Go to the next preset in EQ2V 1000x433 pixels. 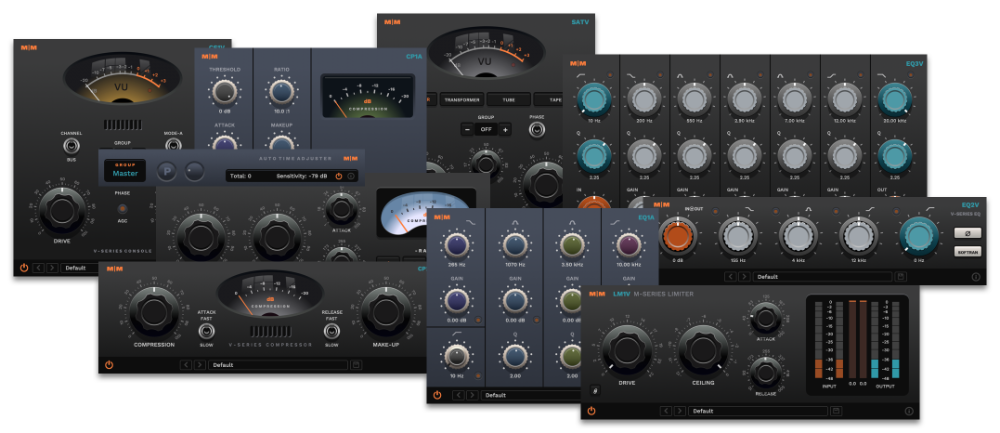[x=744, y=277]
